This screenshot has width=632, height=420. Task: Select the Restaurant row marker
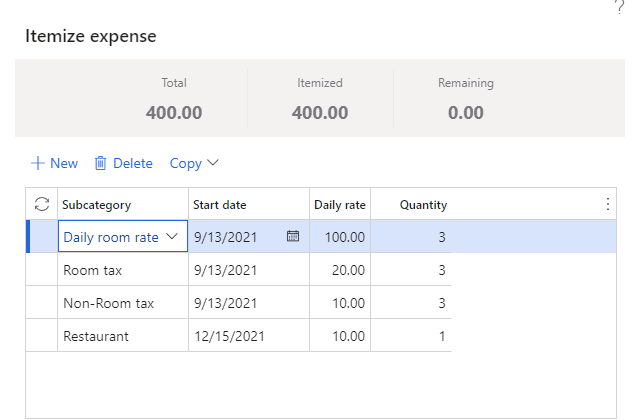pos(42,336)
